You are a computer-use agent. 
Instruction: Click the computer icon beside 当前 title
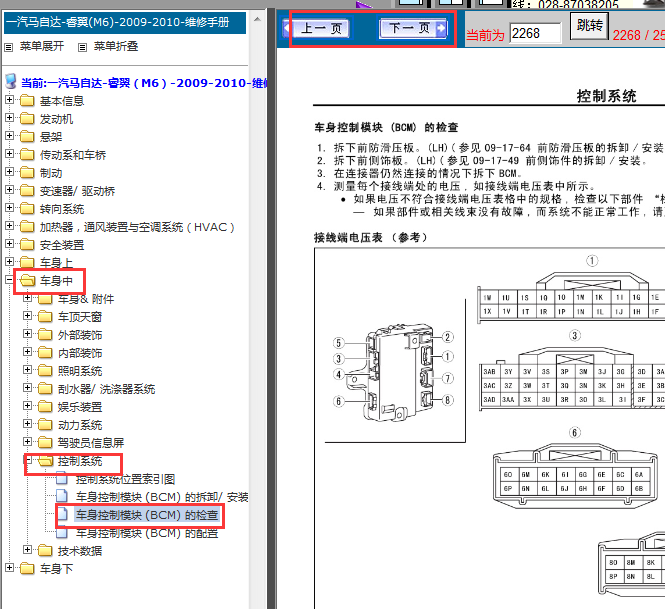click(x=11, y=81)
